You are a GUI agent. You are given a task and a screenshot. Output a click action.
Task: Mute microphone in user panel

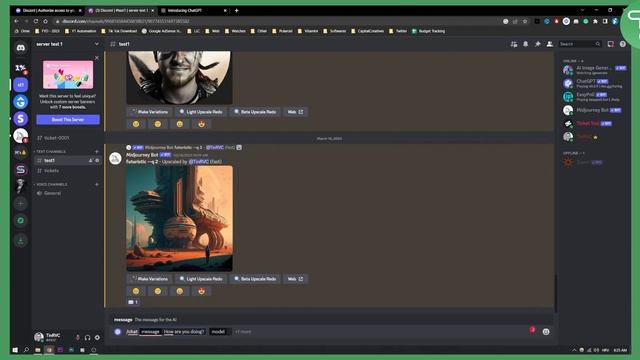[x=78, y=338]
